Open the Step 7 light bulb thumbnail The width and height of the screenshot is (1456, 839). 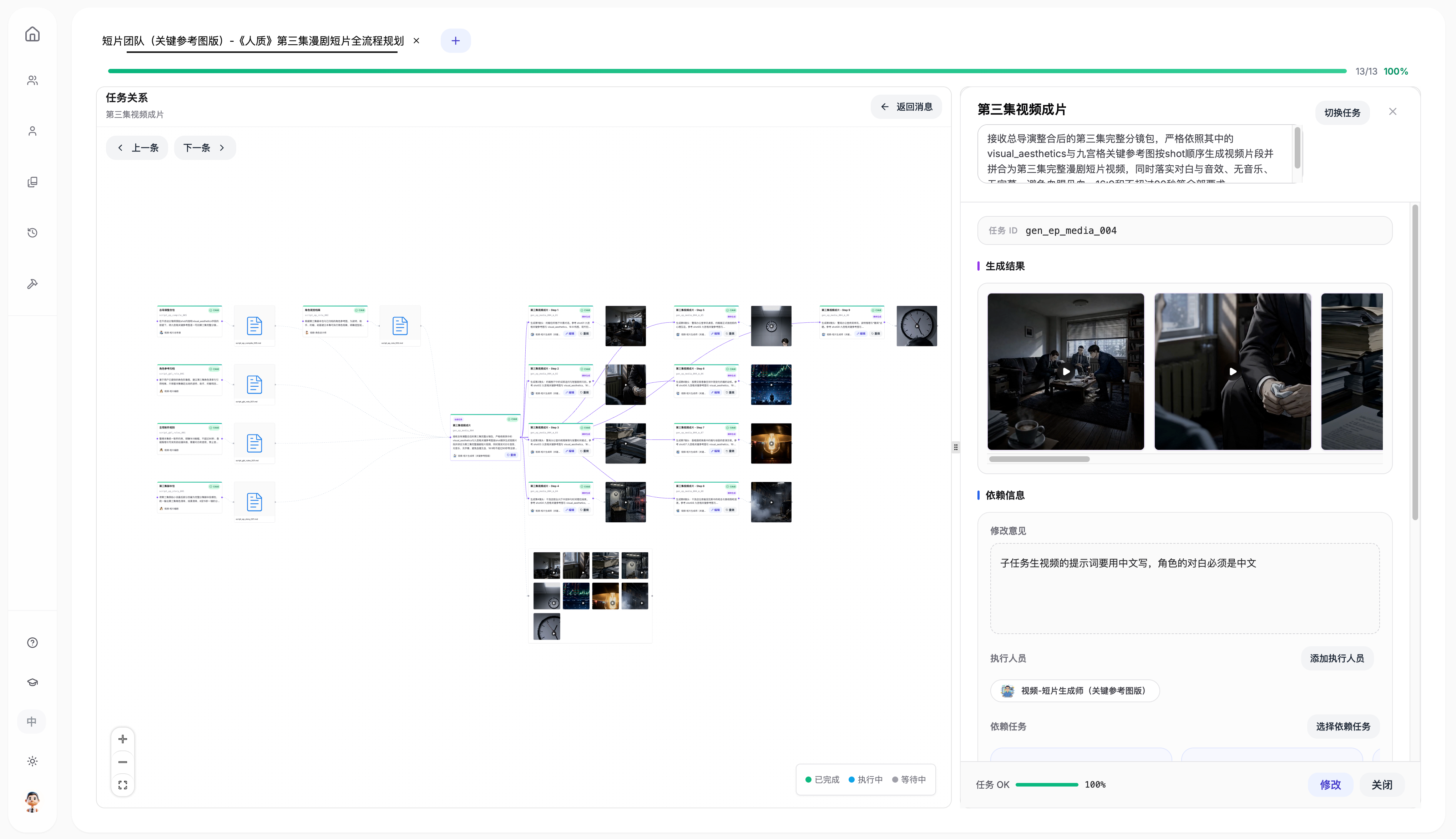771,444
